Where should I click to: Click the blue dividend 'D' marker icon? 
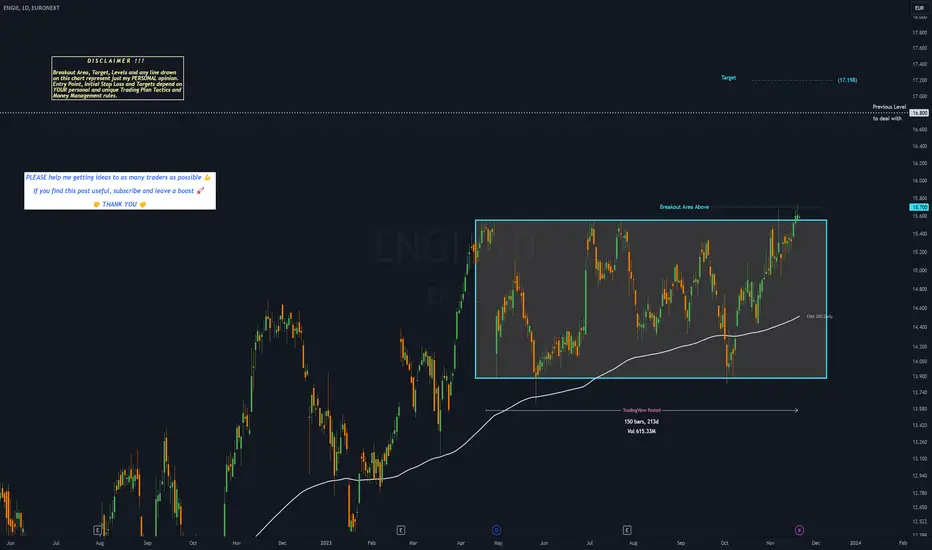pos(496,530)
